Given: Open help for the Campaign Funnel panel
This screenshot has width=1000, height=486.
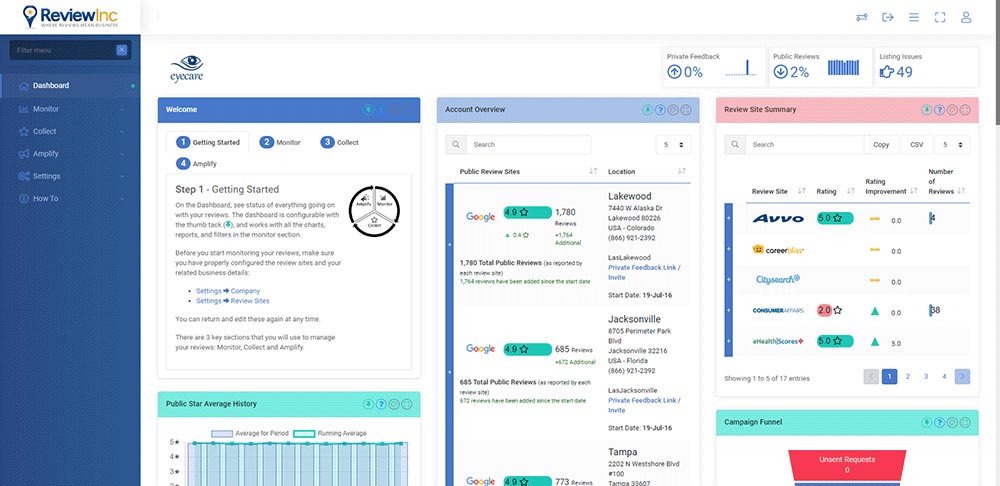Looking at the screenshot, I should tap(939, 422).
